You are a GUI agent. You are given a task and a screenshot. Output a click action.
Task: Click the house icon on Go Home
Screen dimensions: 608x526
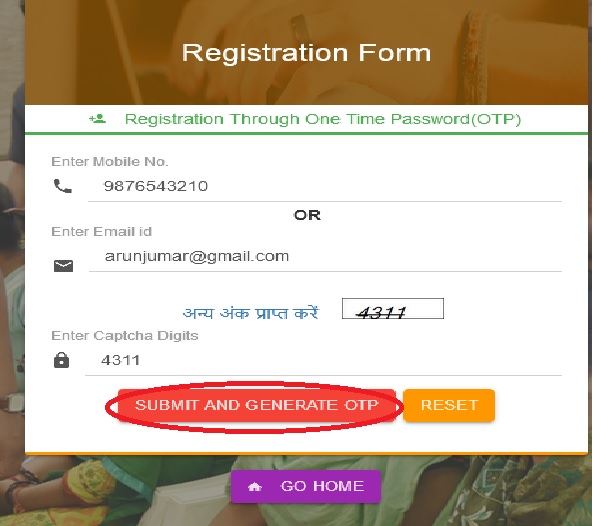255,487
